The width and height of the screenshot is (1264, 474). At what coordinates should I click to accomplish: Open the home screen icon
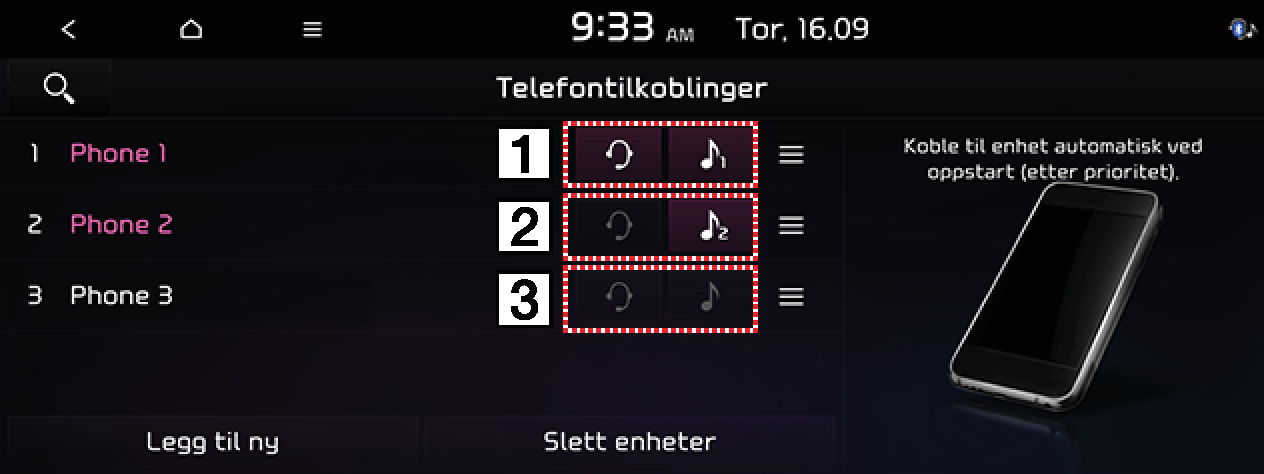click(190, 30)
